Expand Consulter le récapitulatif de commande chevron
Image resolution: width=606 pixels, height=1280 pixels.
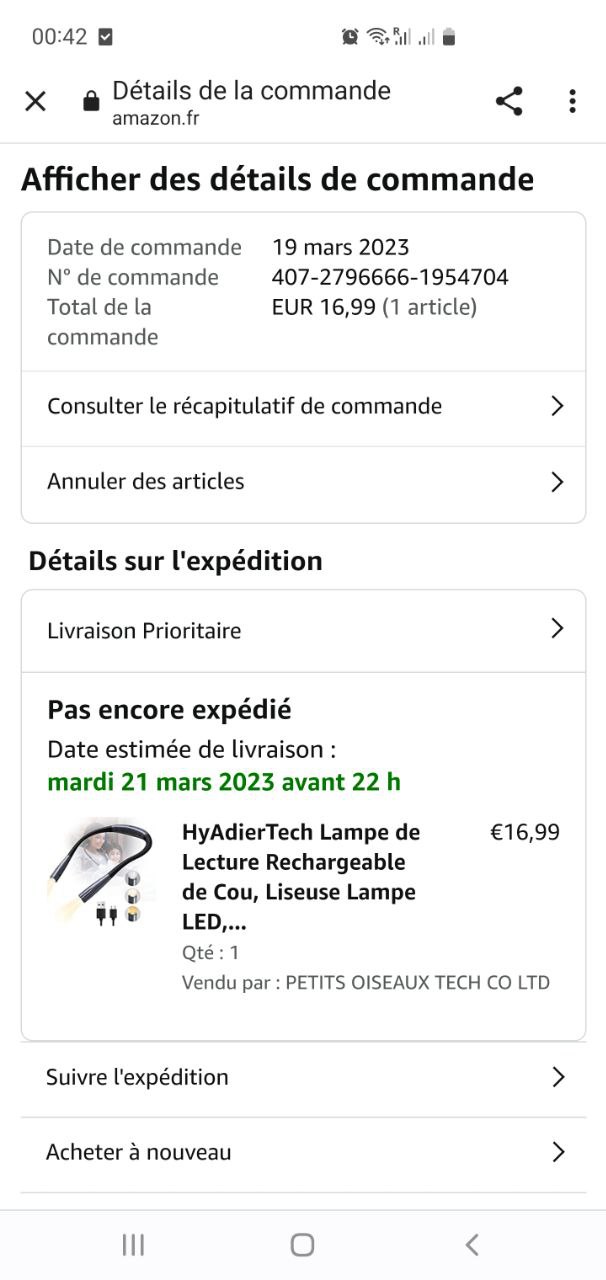click(557, 406)
